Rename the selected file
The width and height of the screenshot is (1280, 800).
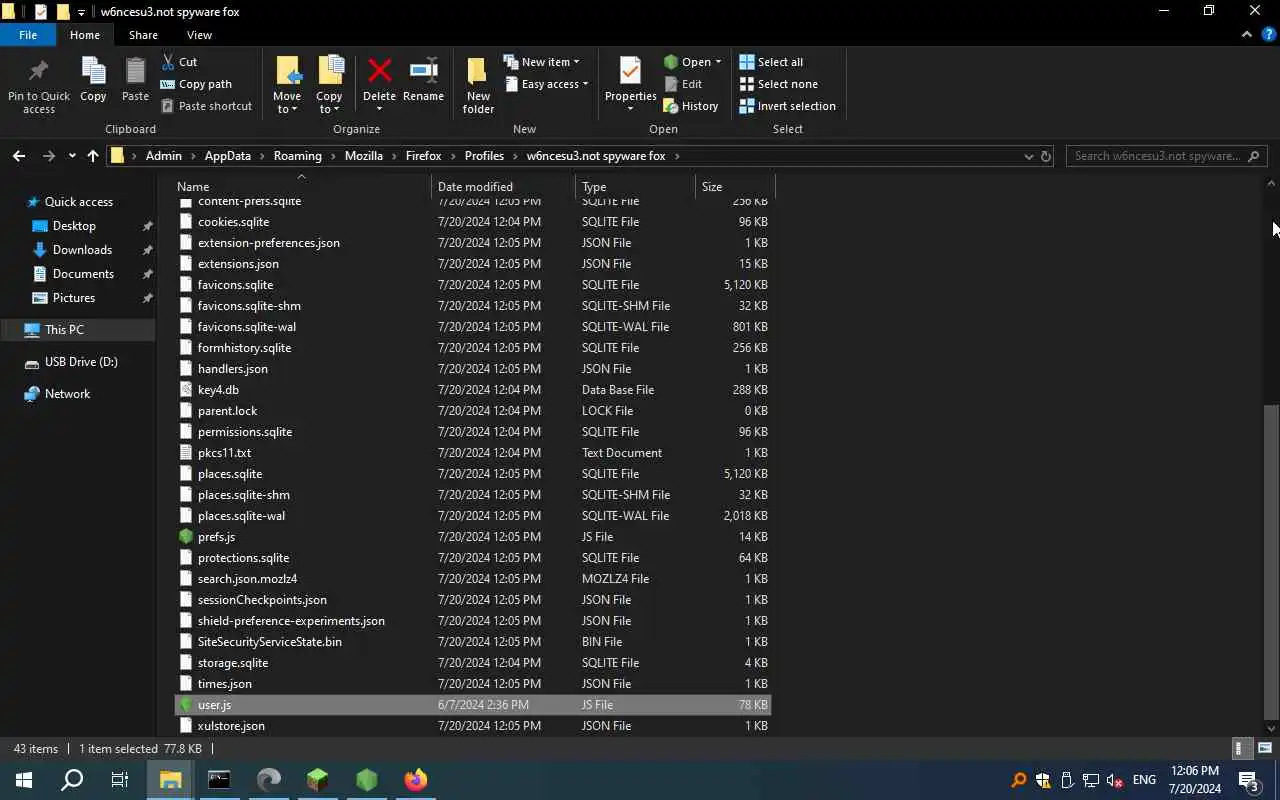pyautogui.click(x=423, y=80)
